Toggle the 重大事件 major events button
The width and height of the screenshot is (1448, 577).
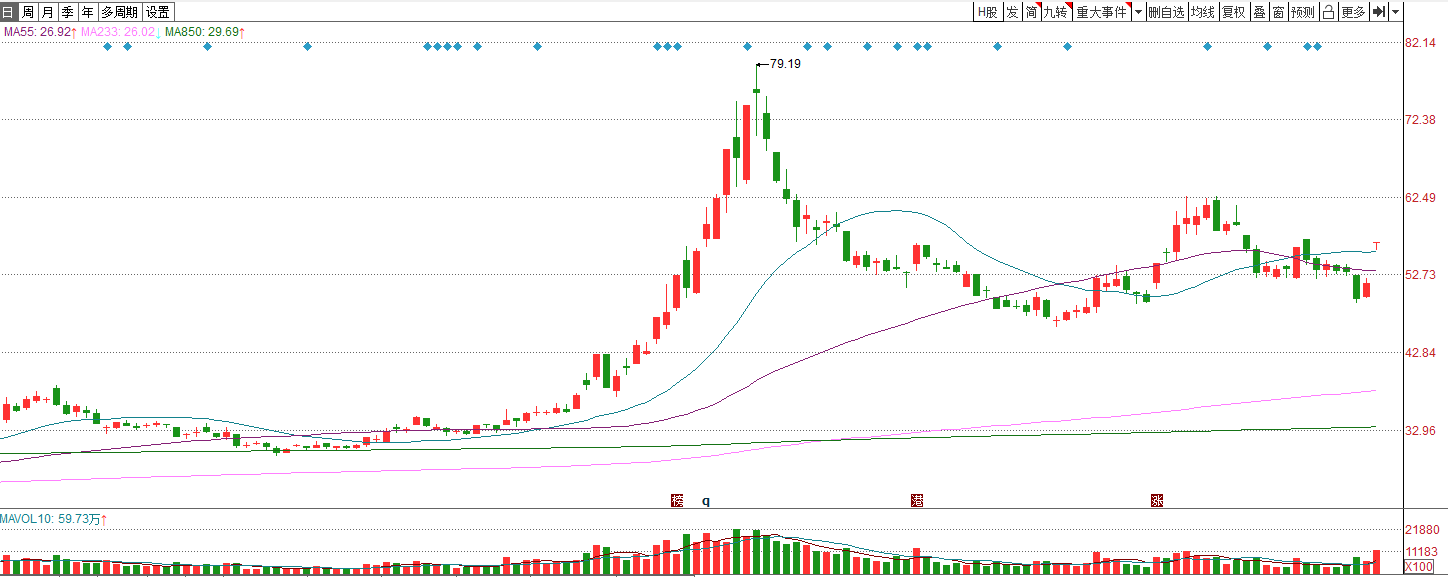(1102, 12)
